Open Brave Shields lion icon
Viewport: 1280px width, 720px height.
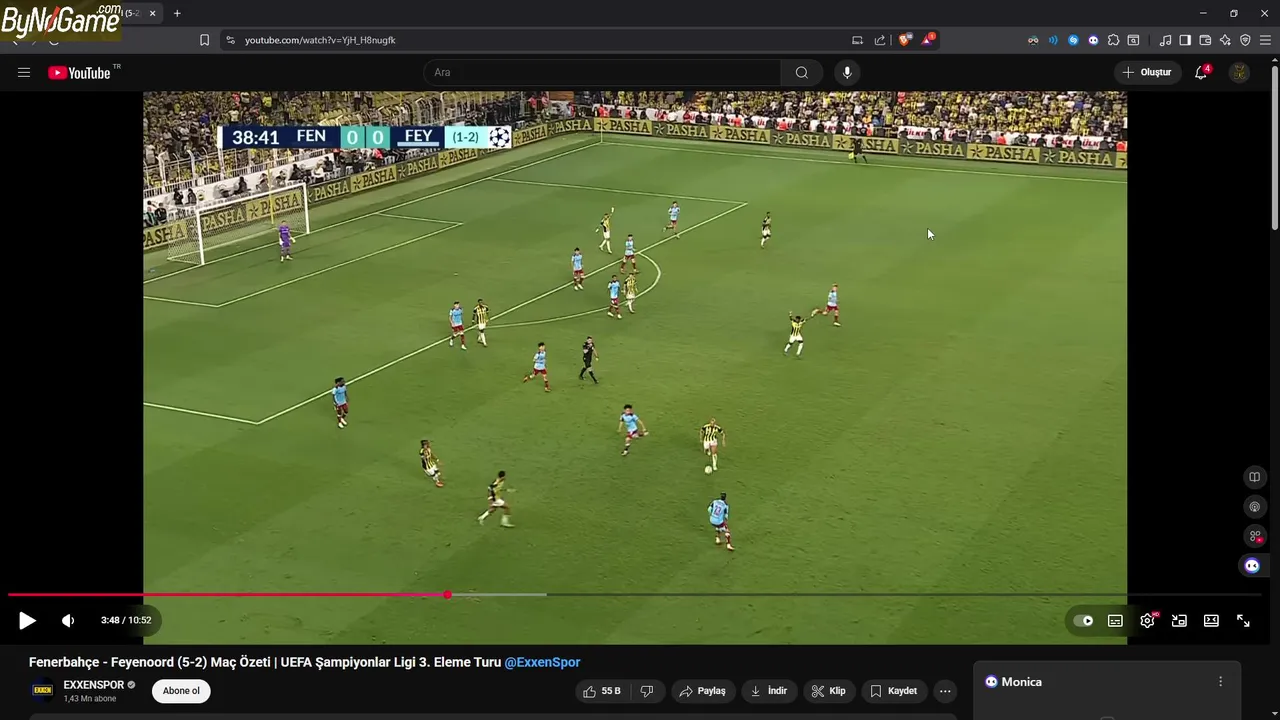[905, 40]
